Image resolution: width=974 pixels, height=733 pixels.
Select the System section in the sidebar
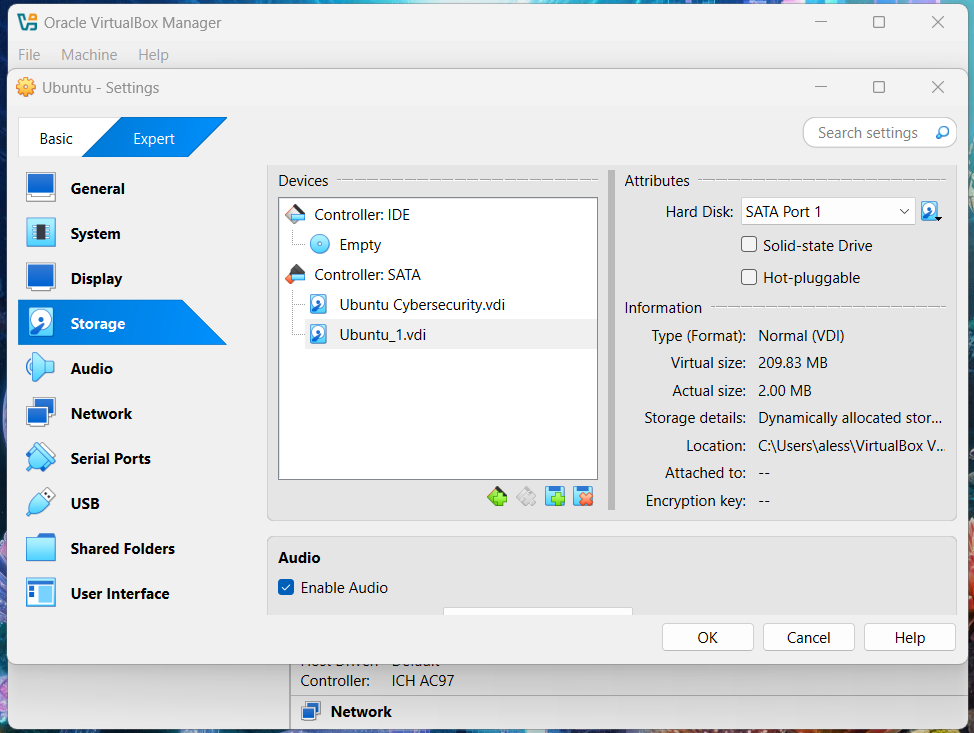pos(95,234)
